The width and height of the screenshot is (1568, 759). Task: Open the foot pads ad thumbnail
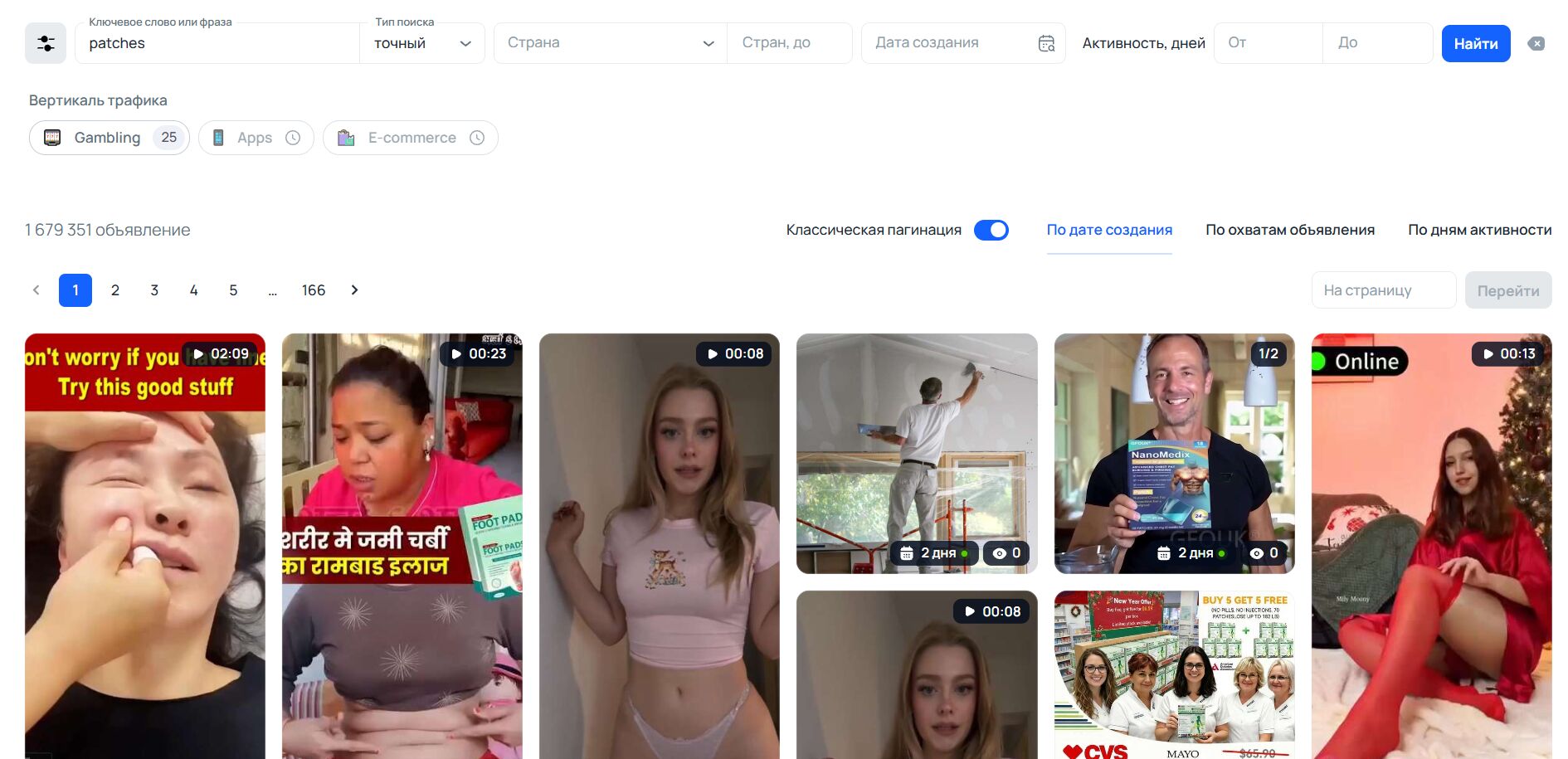(402, 546)
